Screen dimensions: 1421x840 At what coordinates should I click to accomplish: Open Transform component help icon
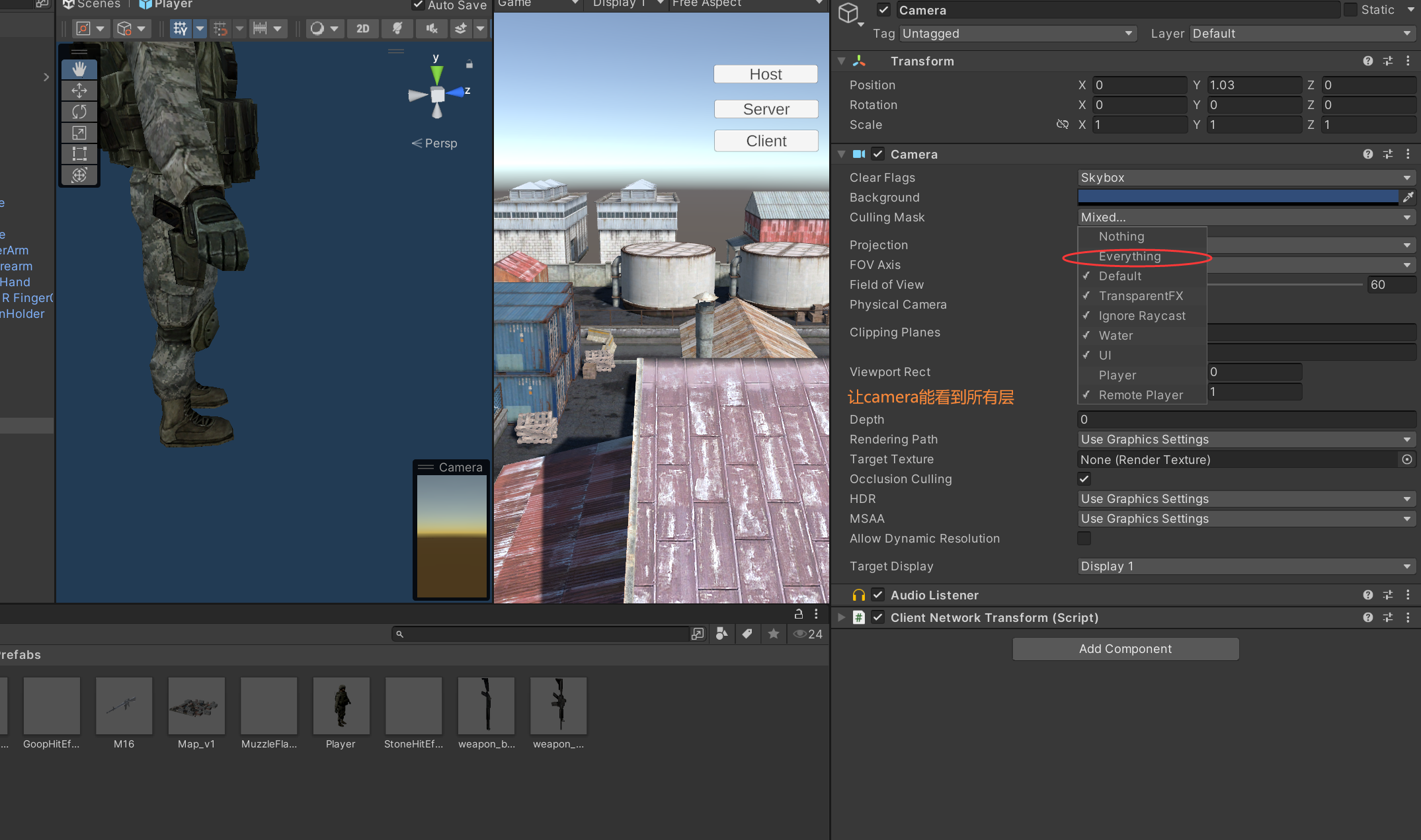pyautogui.click(x=1368, y=61)
